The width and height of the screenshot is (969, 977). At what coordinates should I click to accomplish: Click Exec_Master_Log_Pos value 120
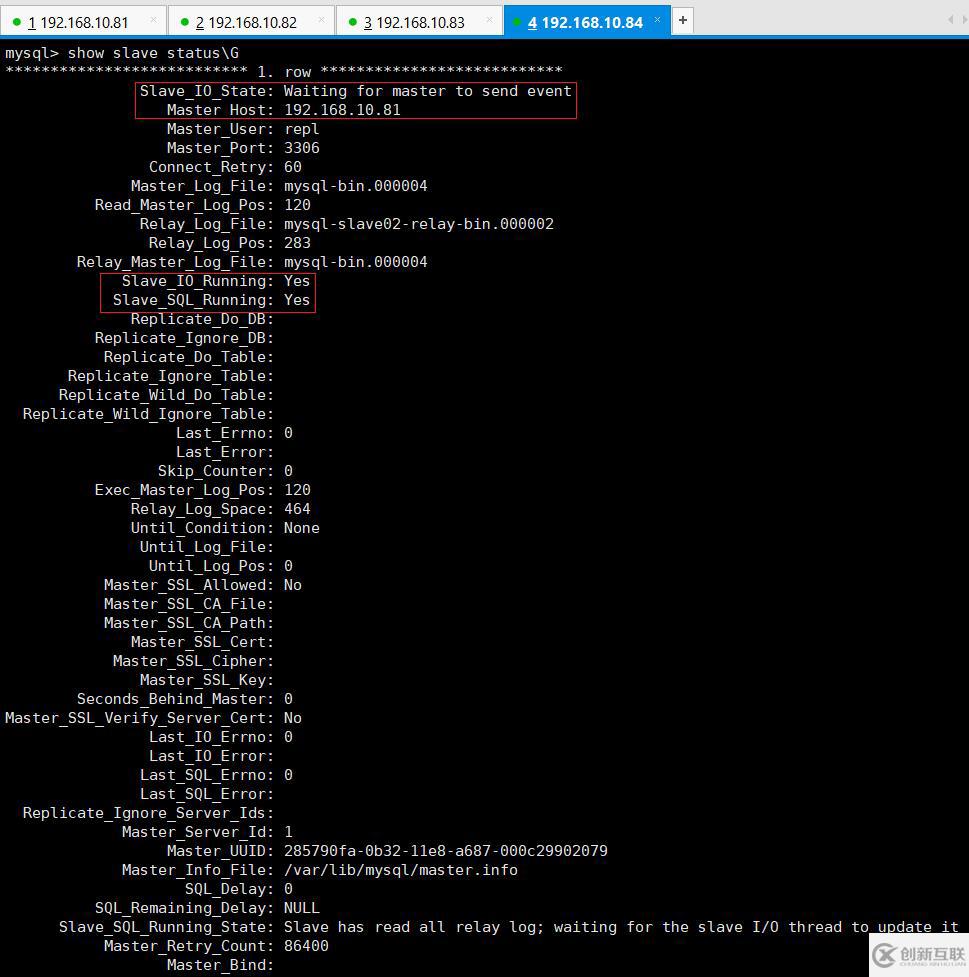[297, 490]
